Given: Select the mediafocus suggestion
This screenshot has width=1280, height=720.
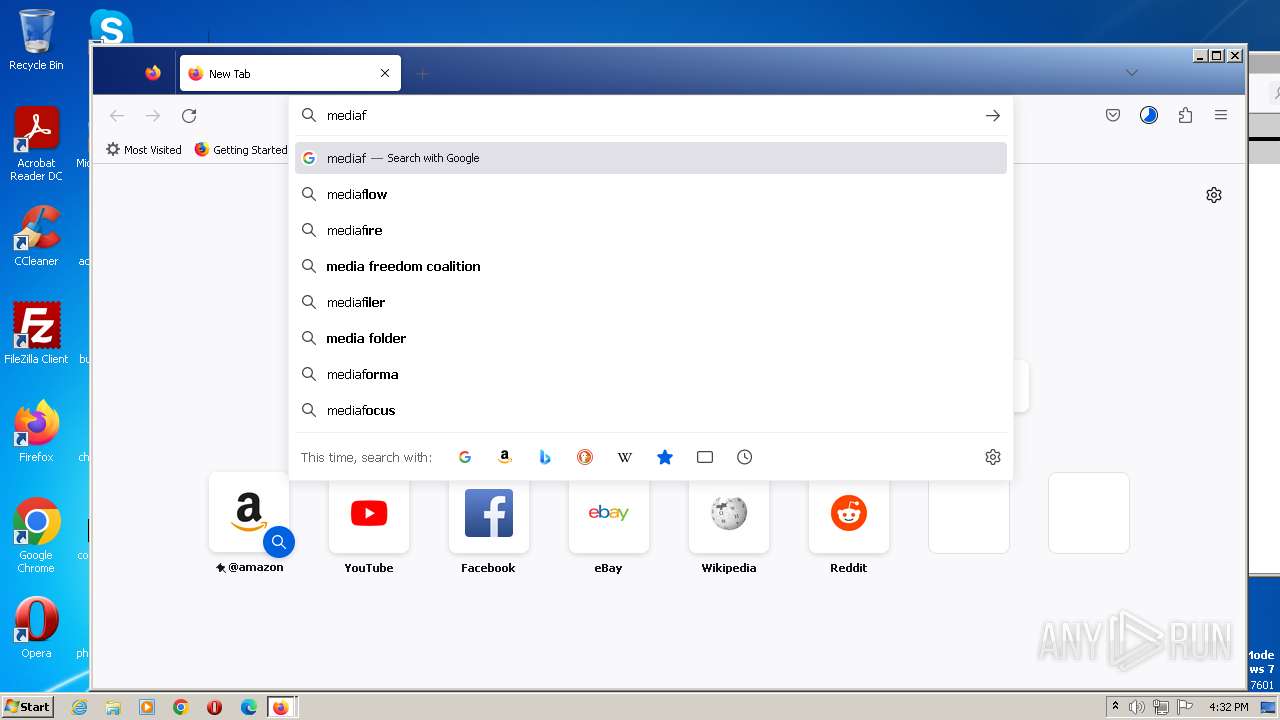Looking at the screenshot, I should coord(651,410).
